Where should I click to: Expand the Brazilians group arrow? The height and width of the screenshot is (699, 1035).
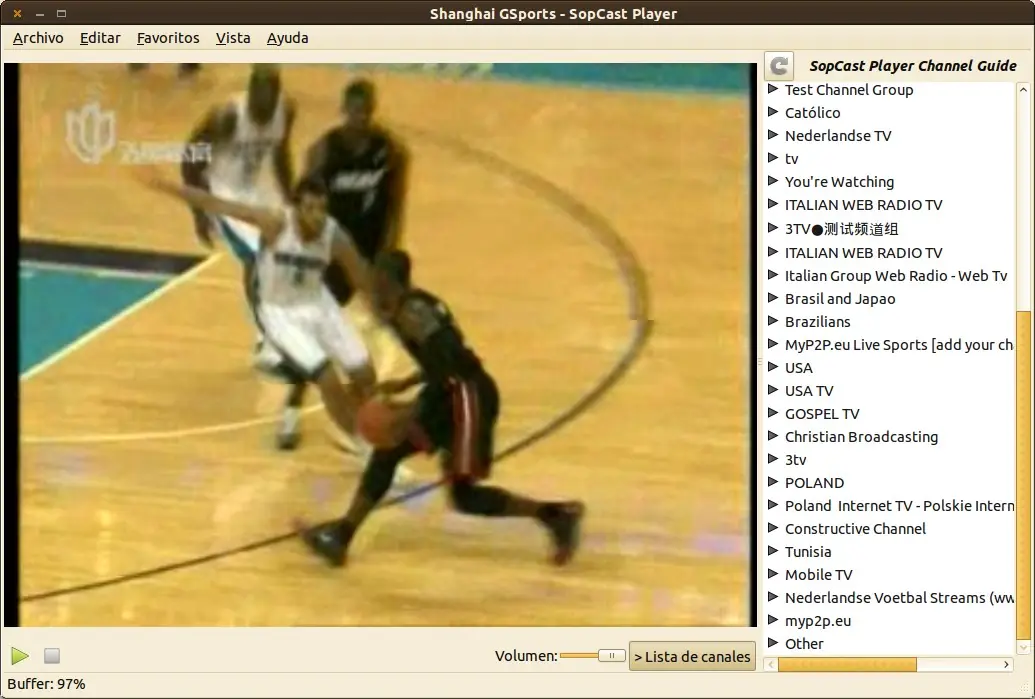pyautogui.click(x=773, y=321)
